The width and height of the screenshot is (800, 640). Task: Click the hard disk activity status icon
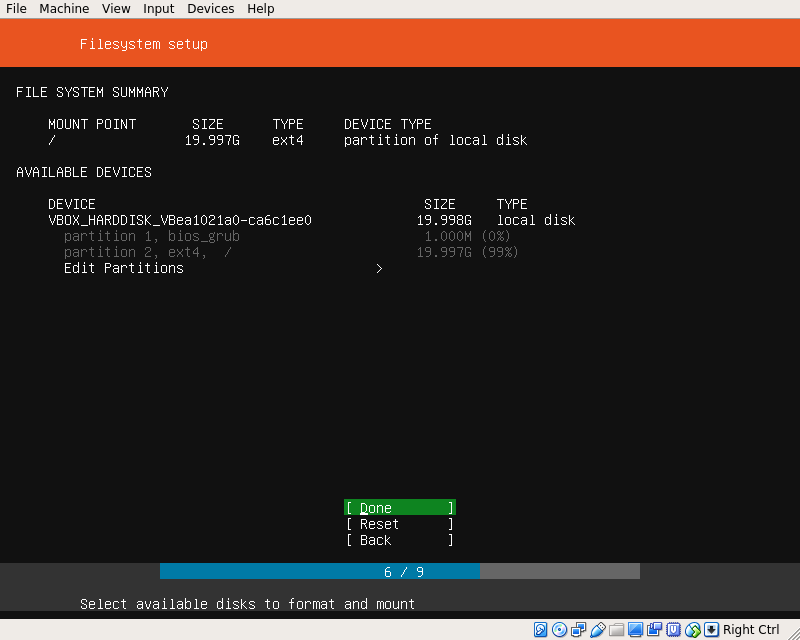pos(541,630)
